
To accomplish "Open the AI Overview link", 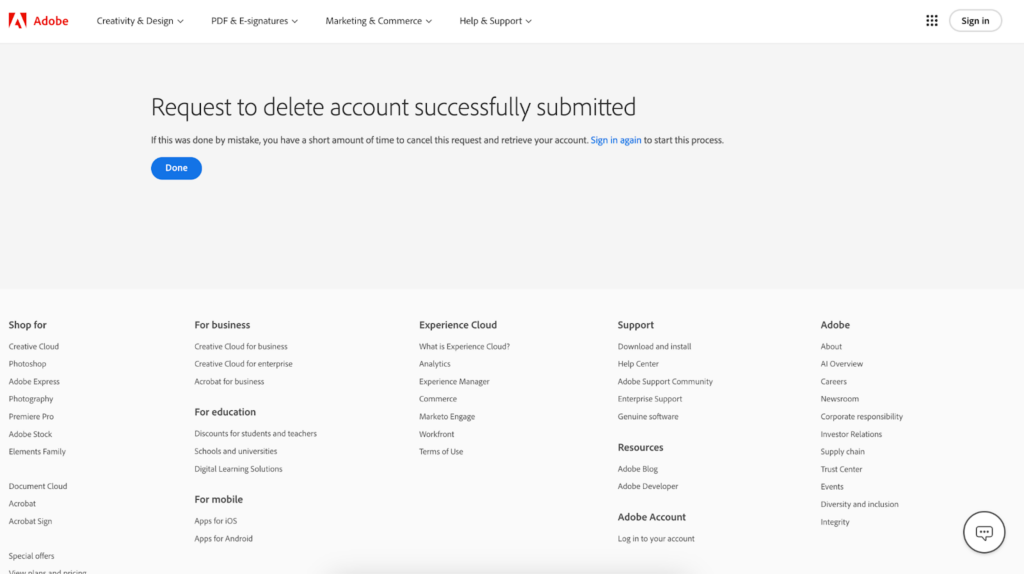I will click(842, 364).
